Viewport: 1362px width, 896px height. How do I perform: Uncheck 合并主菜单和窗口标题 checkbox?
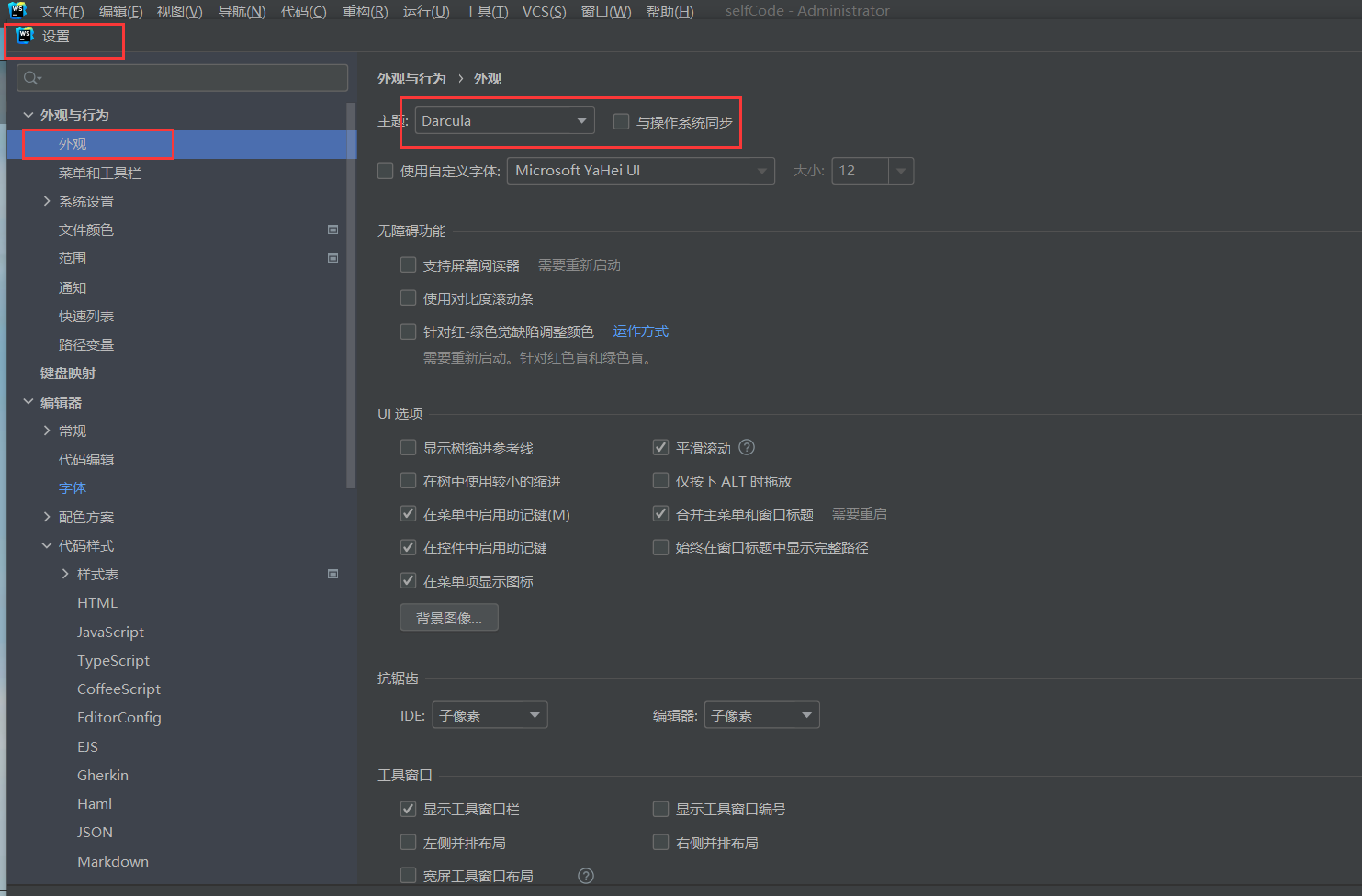point(660,513)
